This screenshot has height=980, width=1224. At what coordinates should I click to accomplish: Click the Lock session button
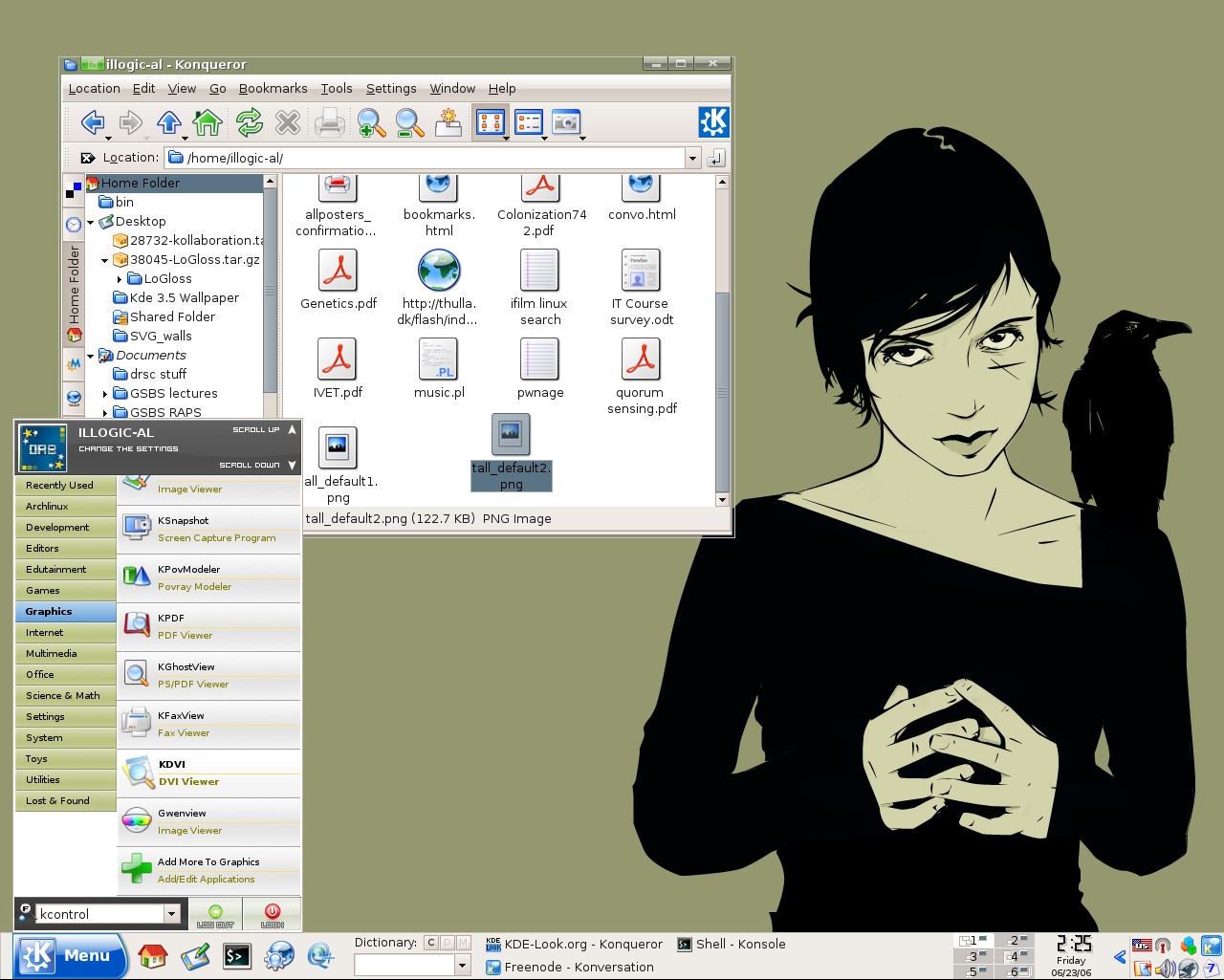click(x=273, y=915)
